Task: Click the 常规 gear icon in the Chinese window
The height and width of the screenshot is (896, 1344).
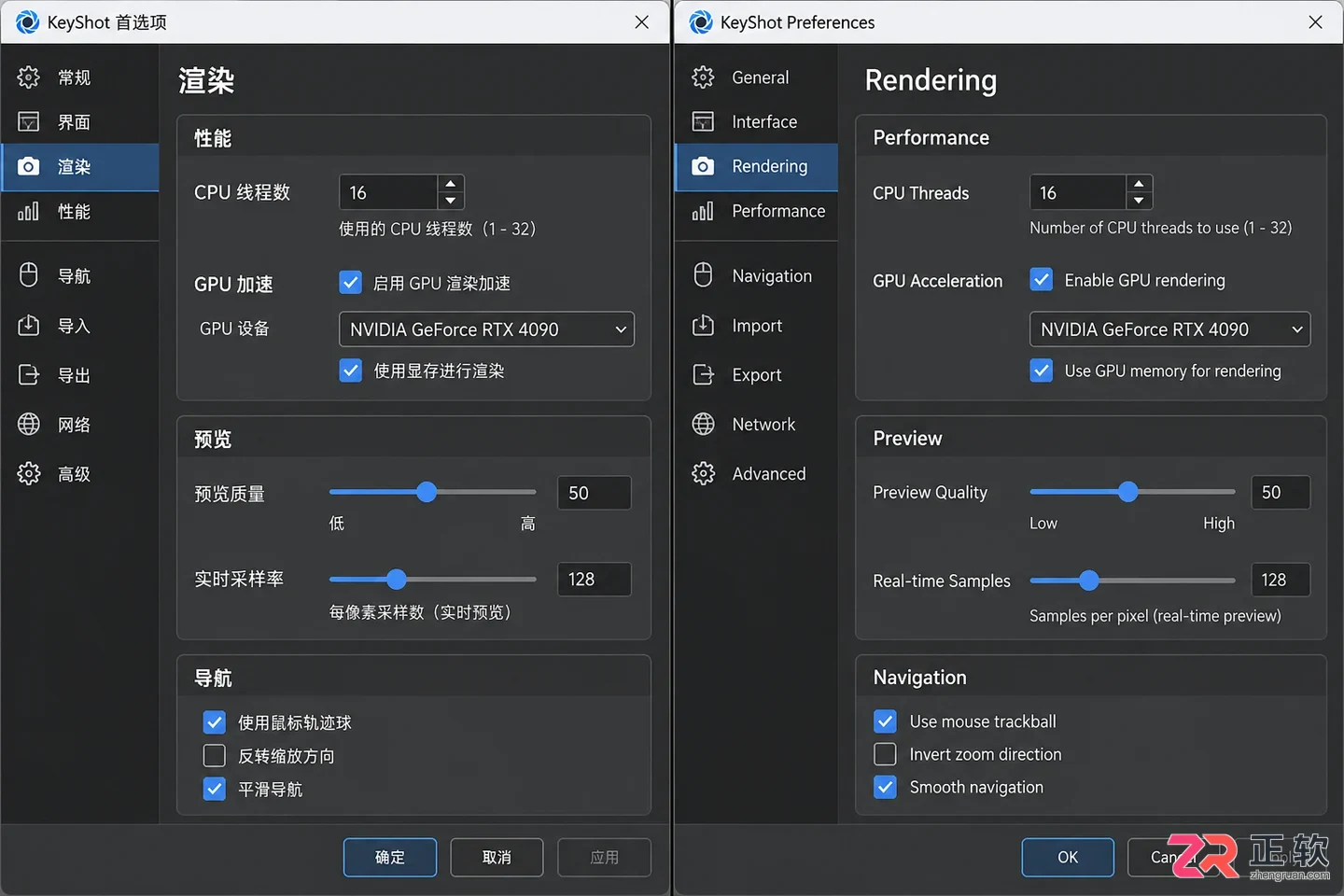Action: pos(29,77)
